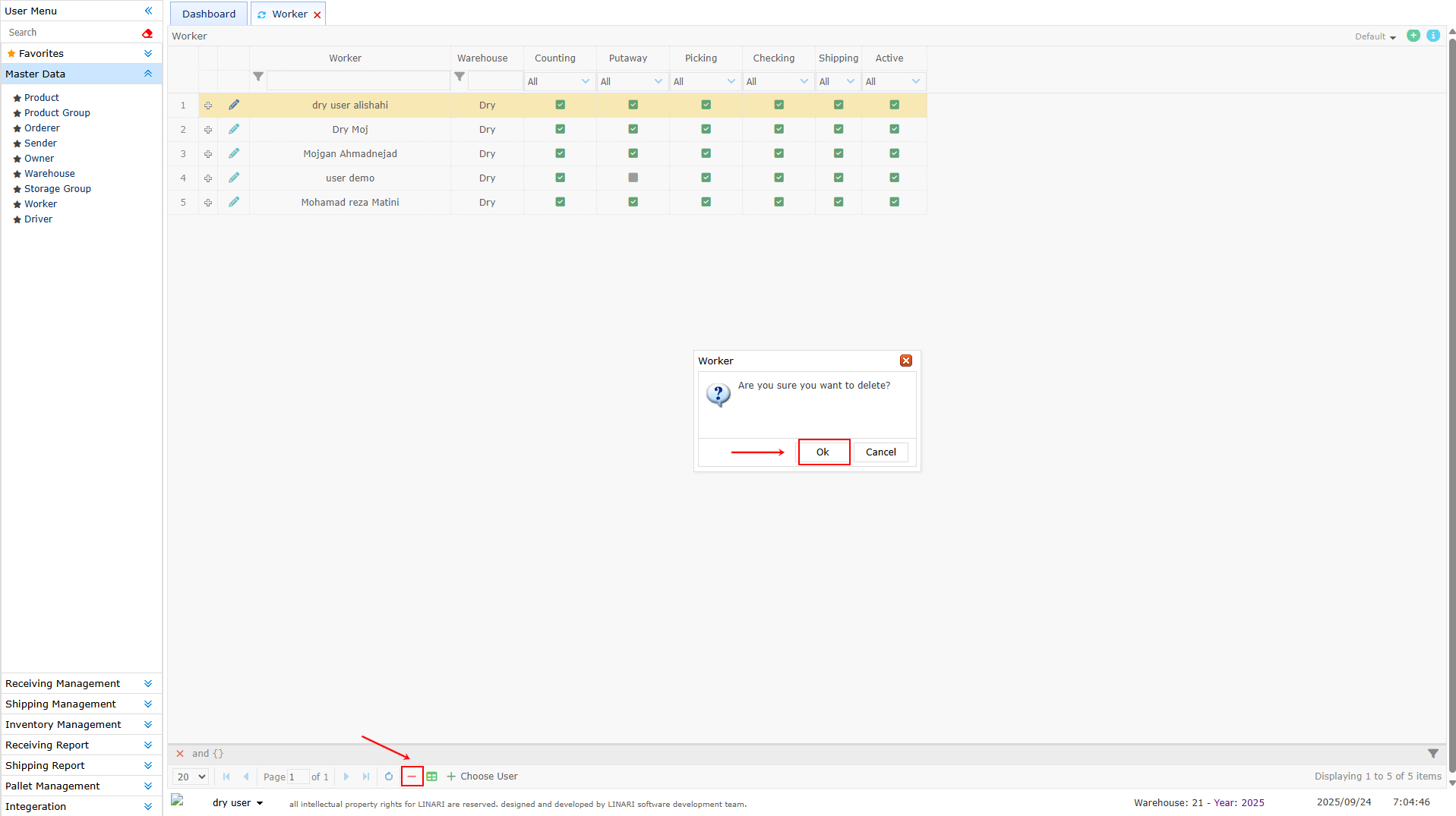Click the red delete row icon in pager
The image size is (1456, 816).
(x=412, y=777)
